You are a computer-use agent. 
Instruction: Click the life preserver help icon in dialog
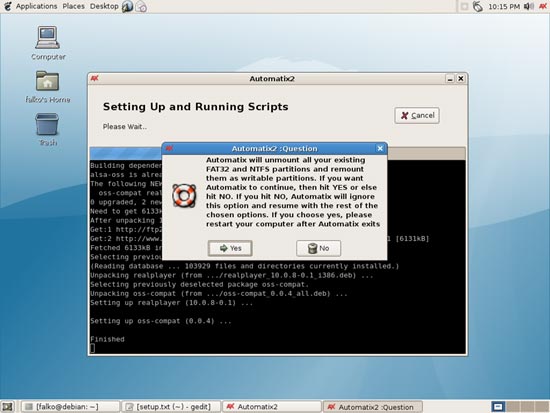click(184, 196)
